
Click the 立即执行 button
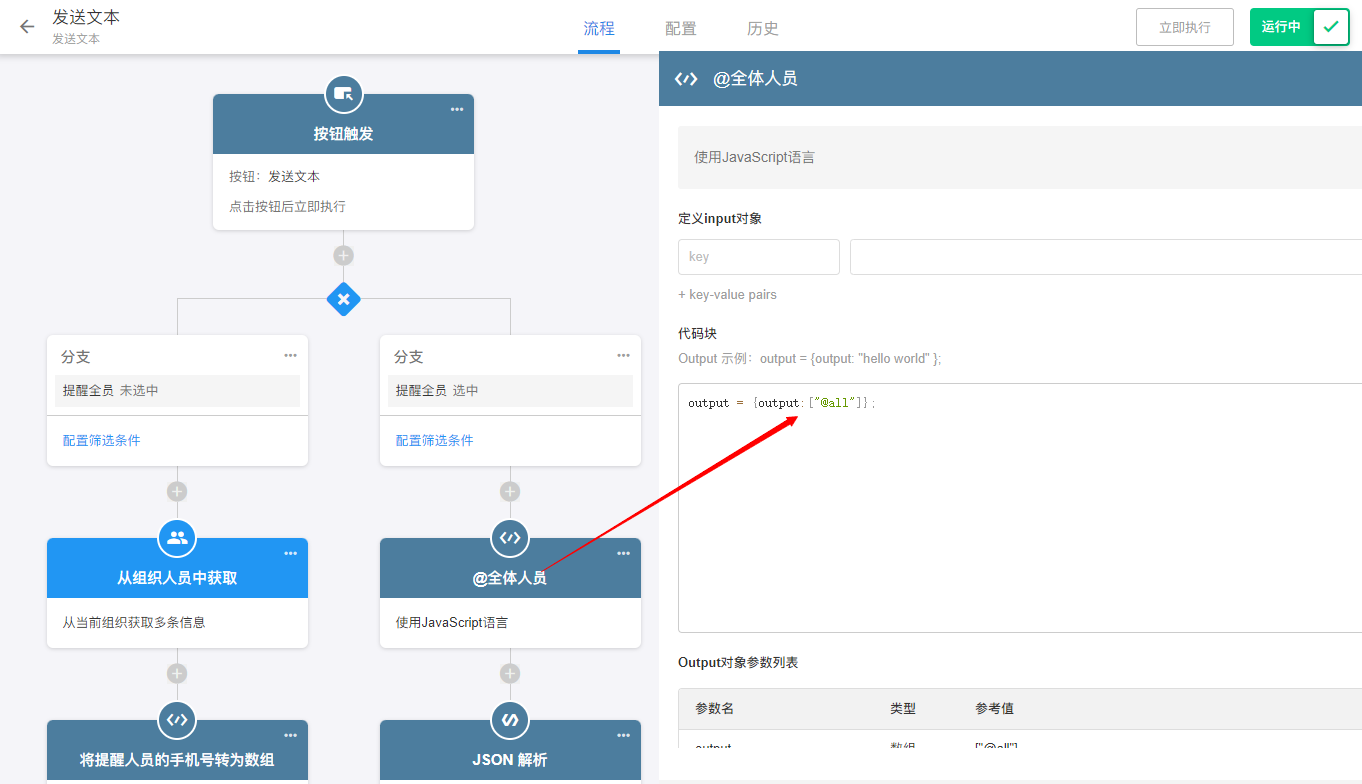click(1184, 27)
